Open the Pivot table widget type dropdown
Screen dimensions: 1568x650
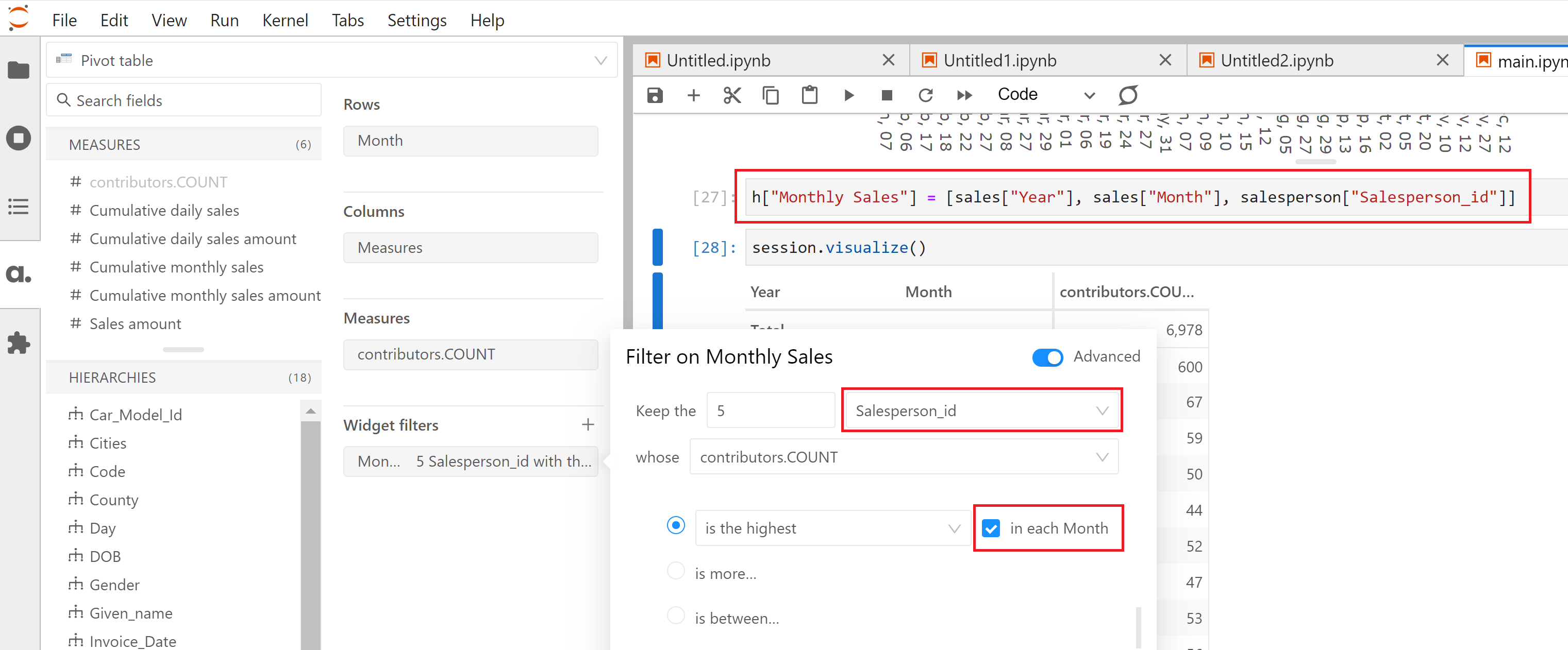click(x=332, y=60)
